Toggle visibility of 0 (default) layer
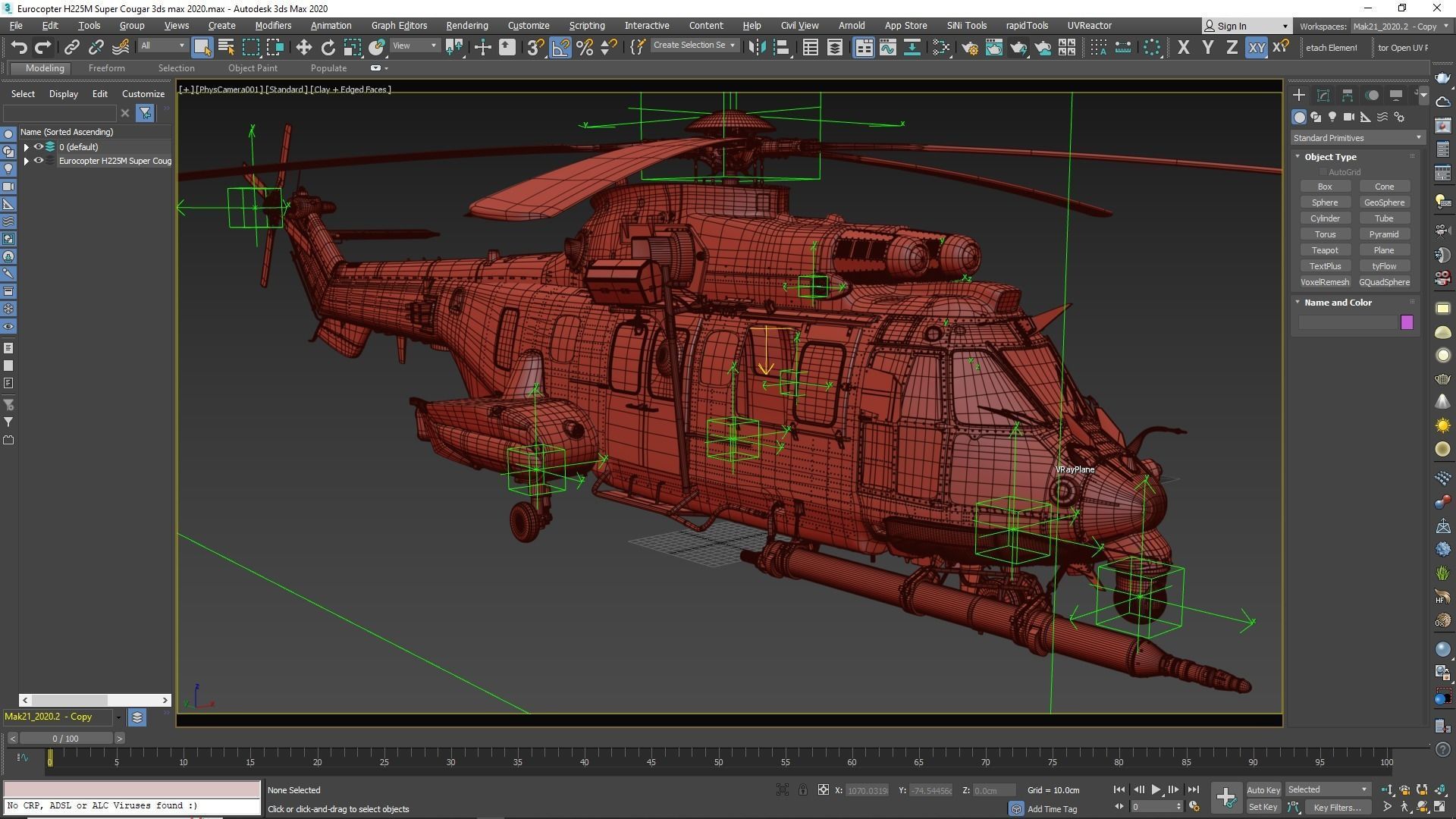 [x=38, y=147]
